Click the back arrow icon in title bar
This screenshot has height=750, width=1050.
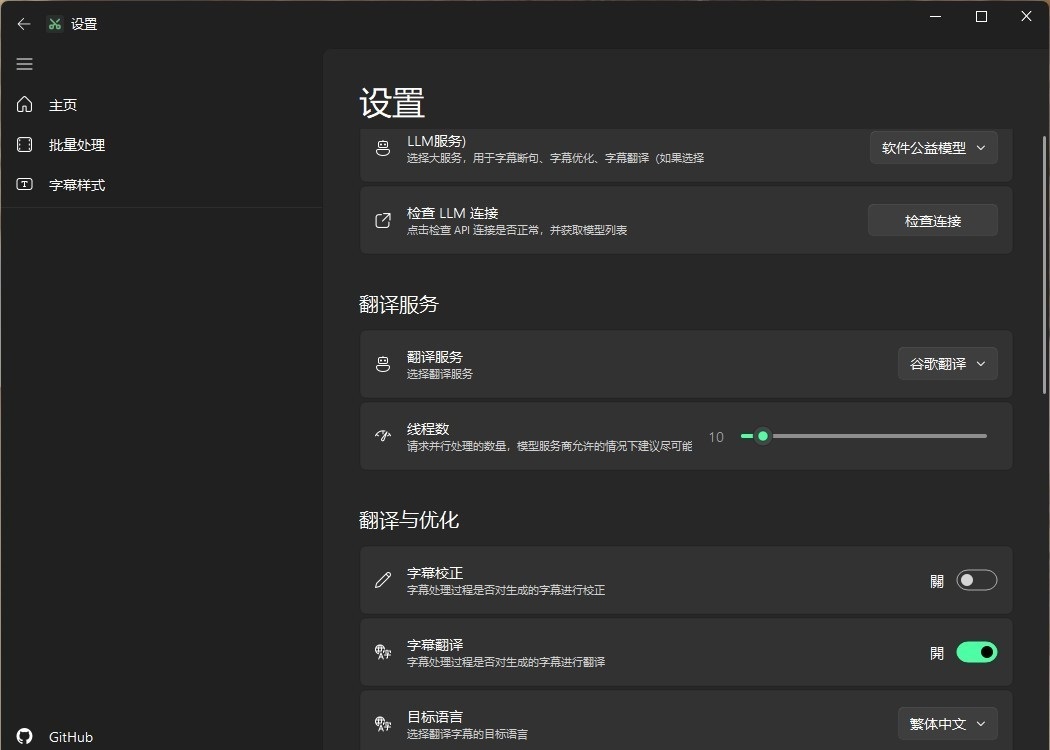point(24,24)
